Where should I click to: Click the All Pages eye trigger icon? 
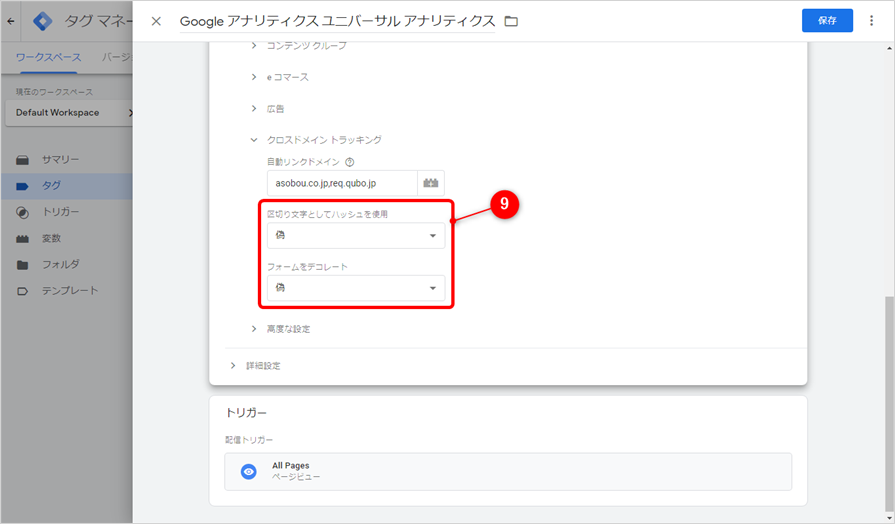point(248,471)
